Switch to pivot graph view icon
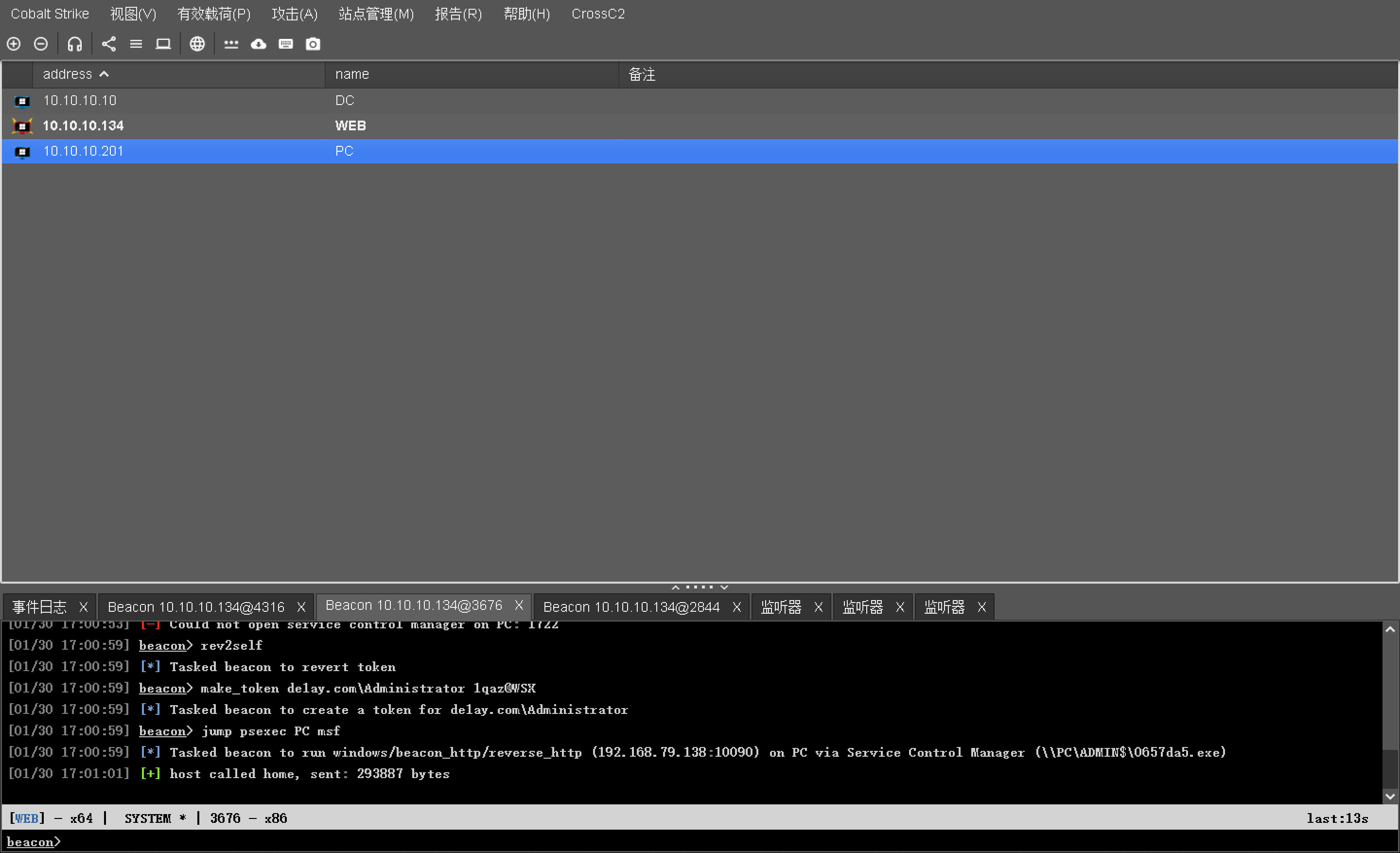 [108, 44]
